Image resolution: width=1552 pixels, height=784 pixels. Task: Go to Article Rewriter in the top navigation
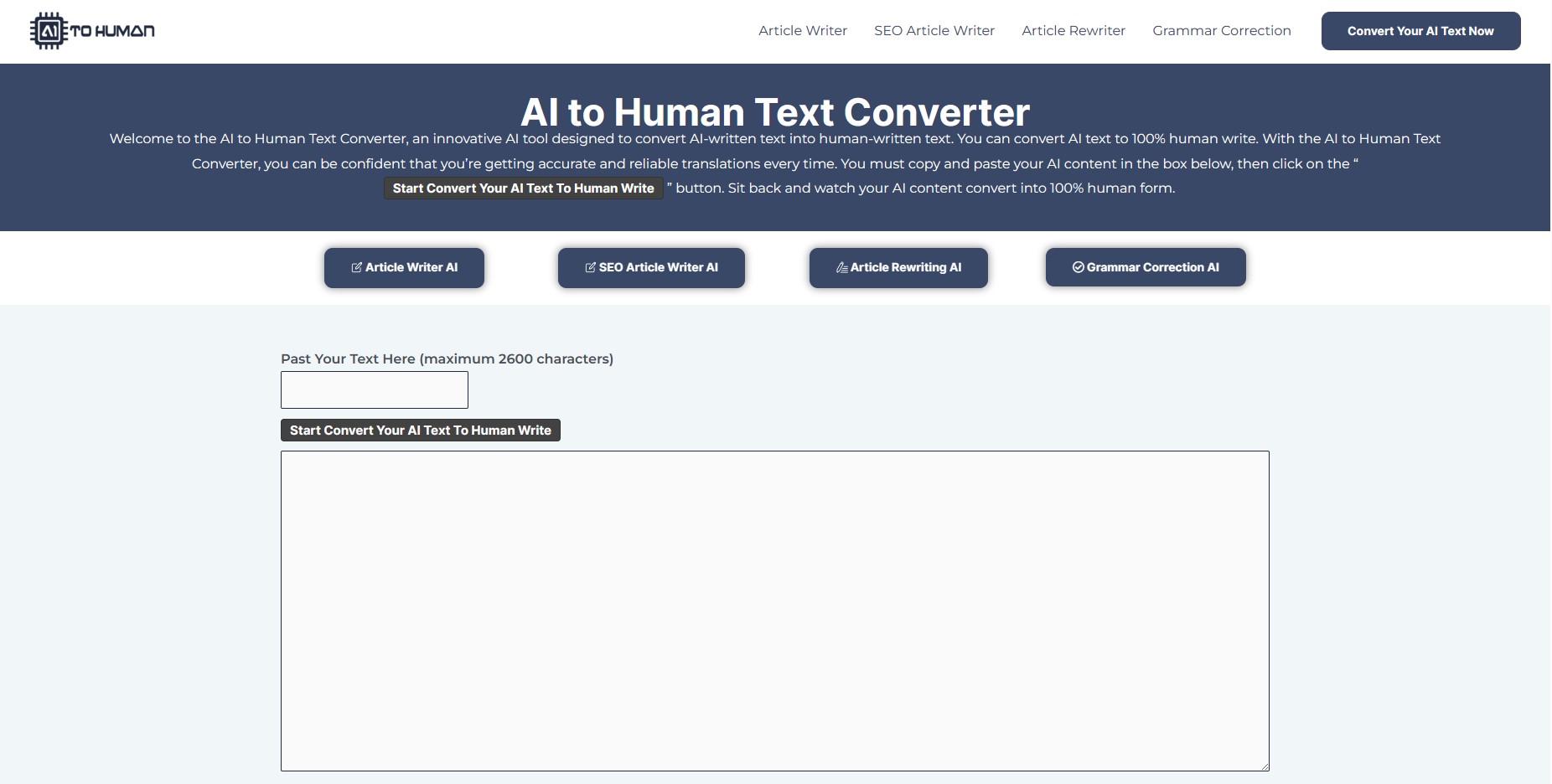[1073, 31]
